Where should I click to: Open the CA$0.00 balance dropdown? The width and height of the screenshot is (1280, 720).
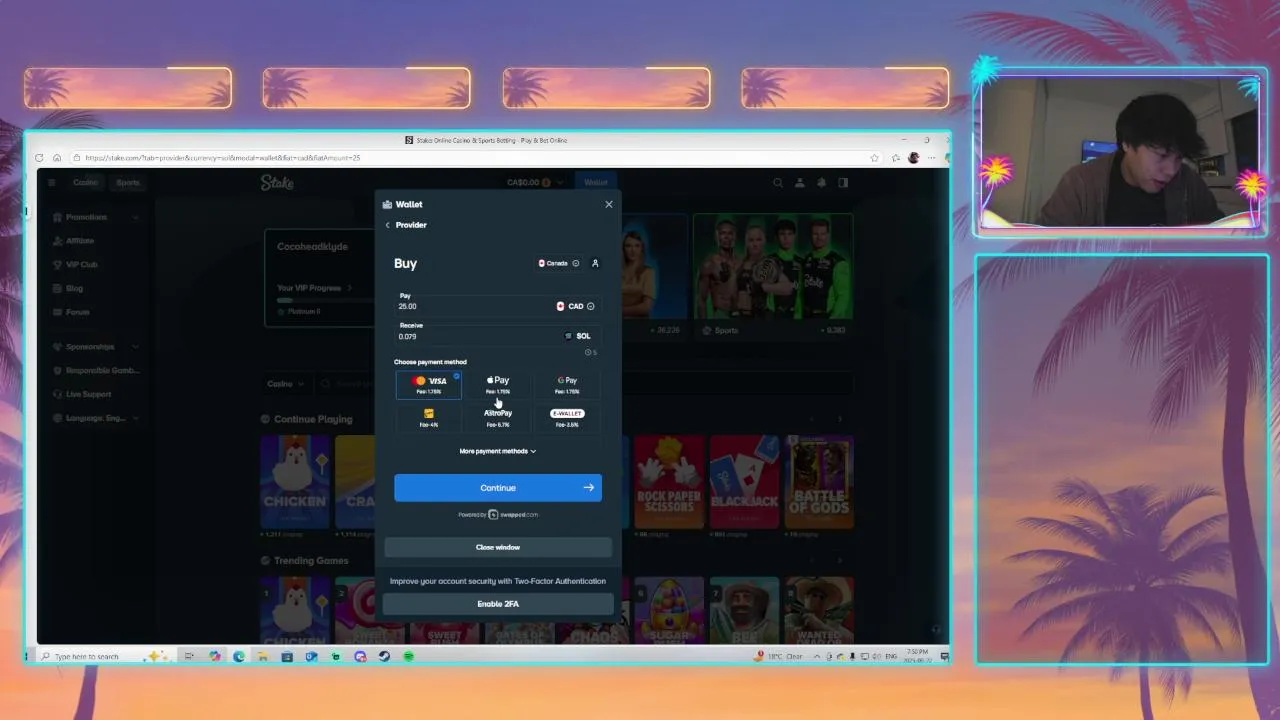coord(535,182)
